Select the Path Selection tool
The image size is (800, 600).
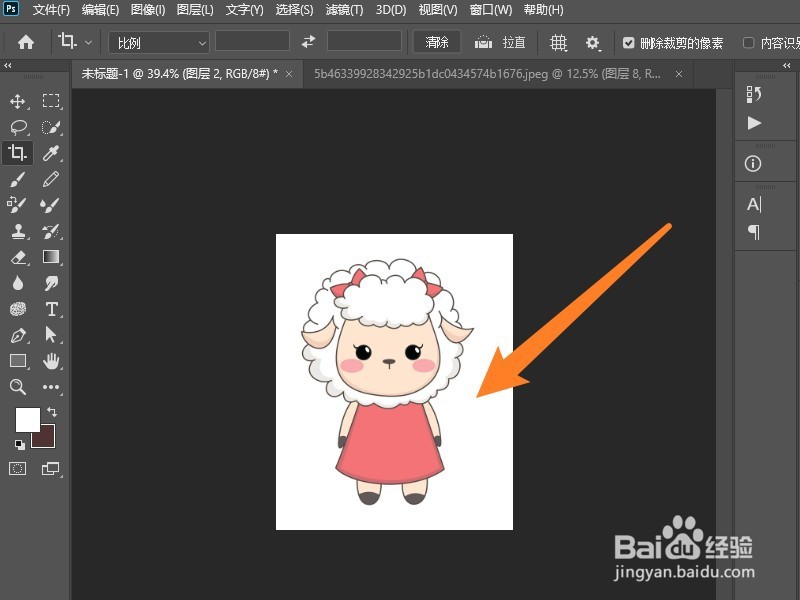(x=51, y=335)
